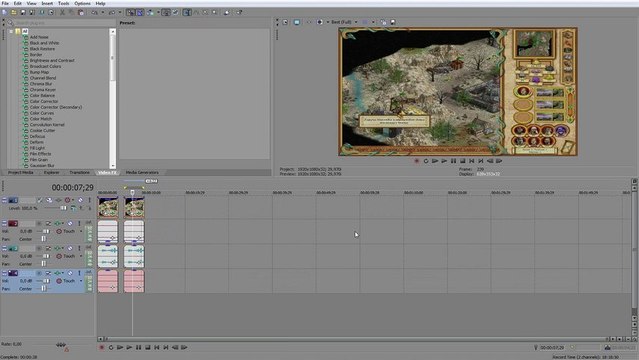
Task: Copy preview snapshot to clipboard icon
Action: pos(383,22)
